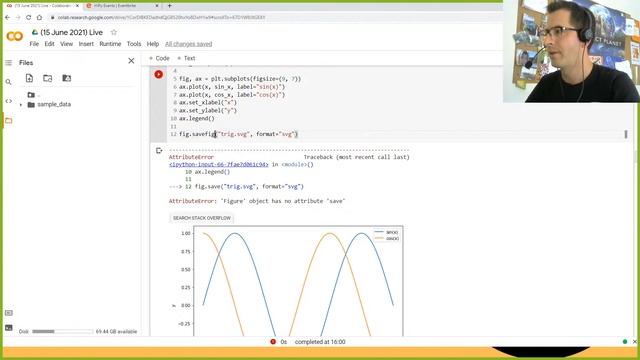The width and height of the screenshot is (640, 360).
Task: Select the Files folder sidebar icon
Action: point(9,120)
